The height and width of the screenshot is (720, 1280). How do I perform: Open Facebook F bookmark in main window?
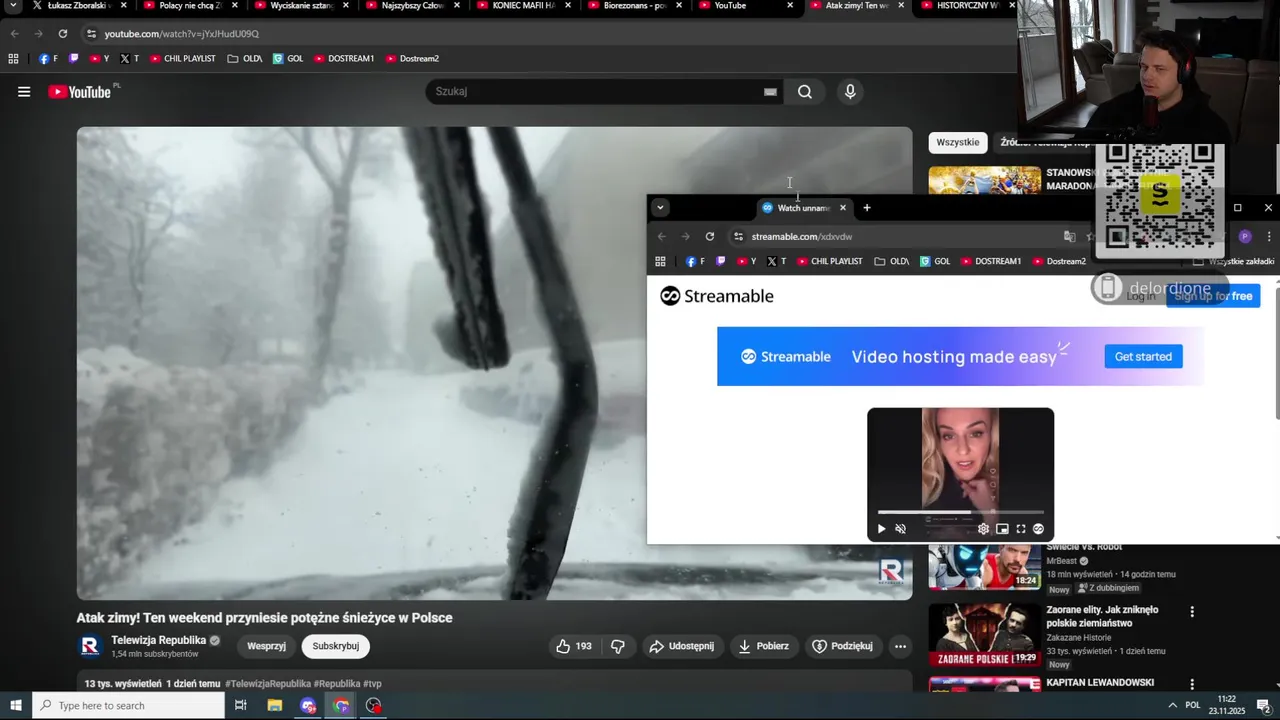click(x=48, y=59)
